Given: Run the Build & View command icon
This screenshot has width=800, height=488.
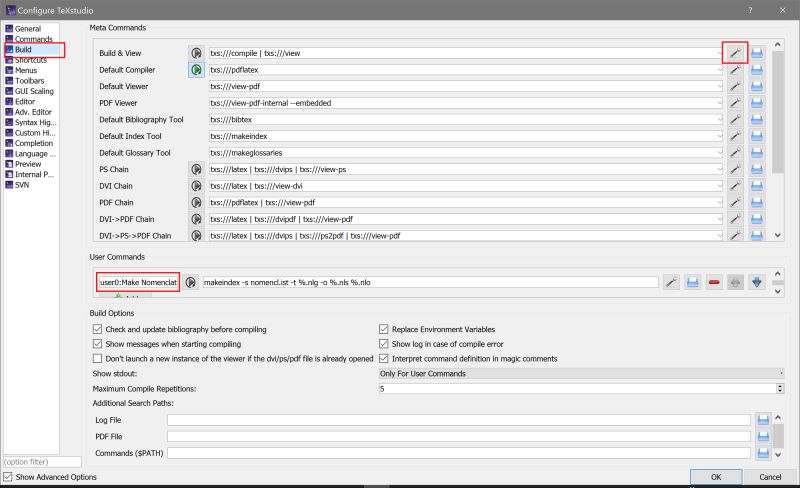Looking at the screenshot, I should click(196, 53).
